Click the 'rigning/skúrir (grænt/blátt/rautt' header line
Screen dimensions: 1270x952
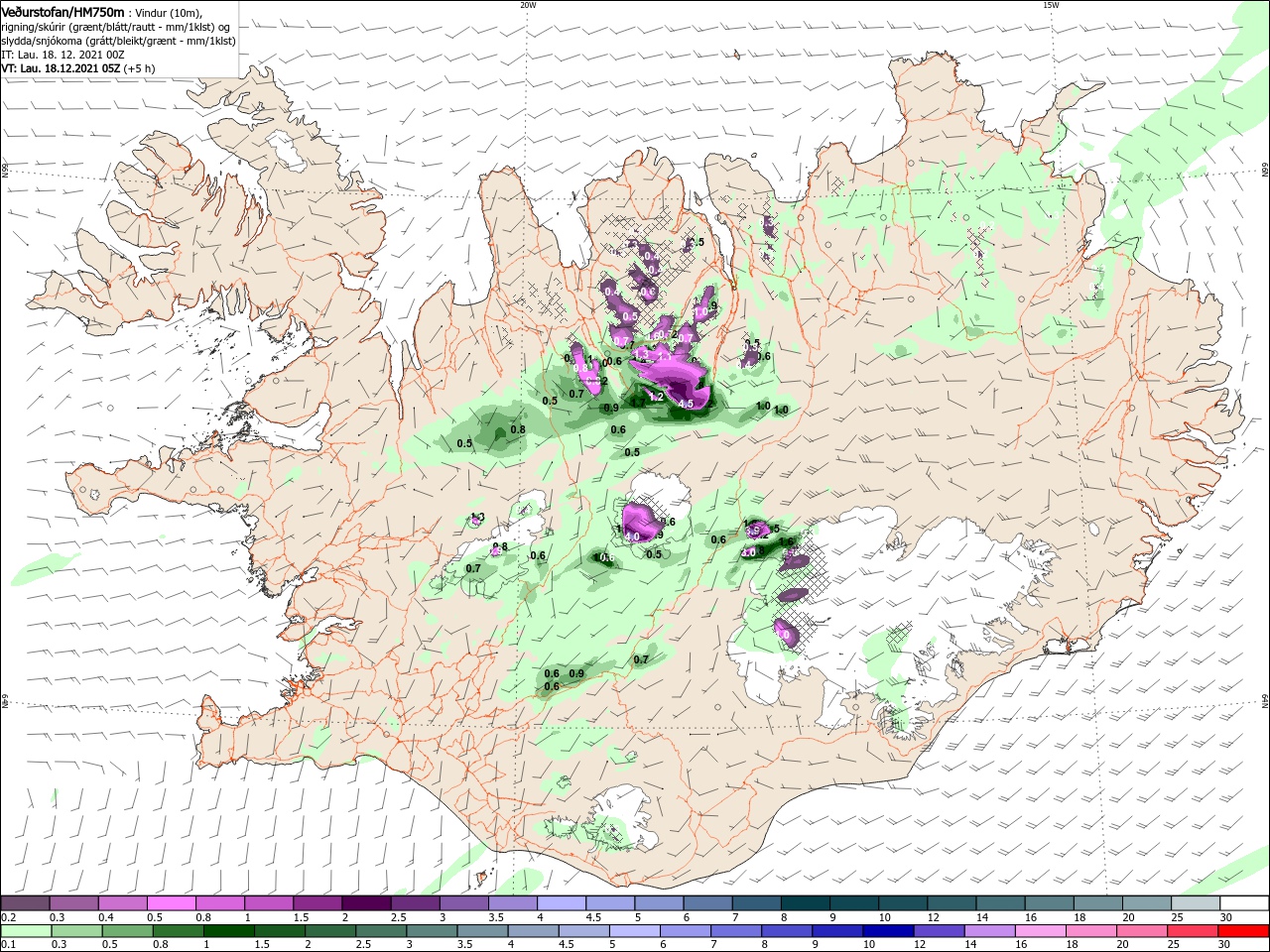point(116,27)
